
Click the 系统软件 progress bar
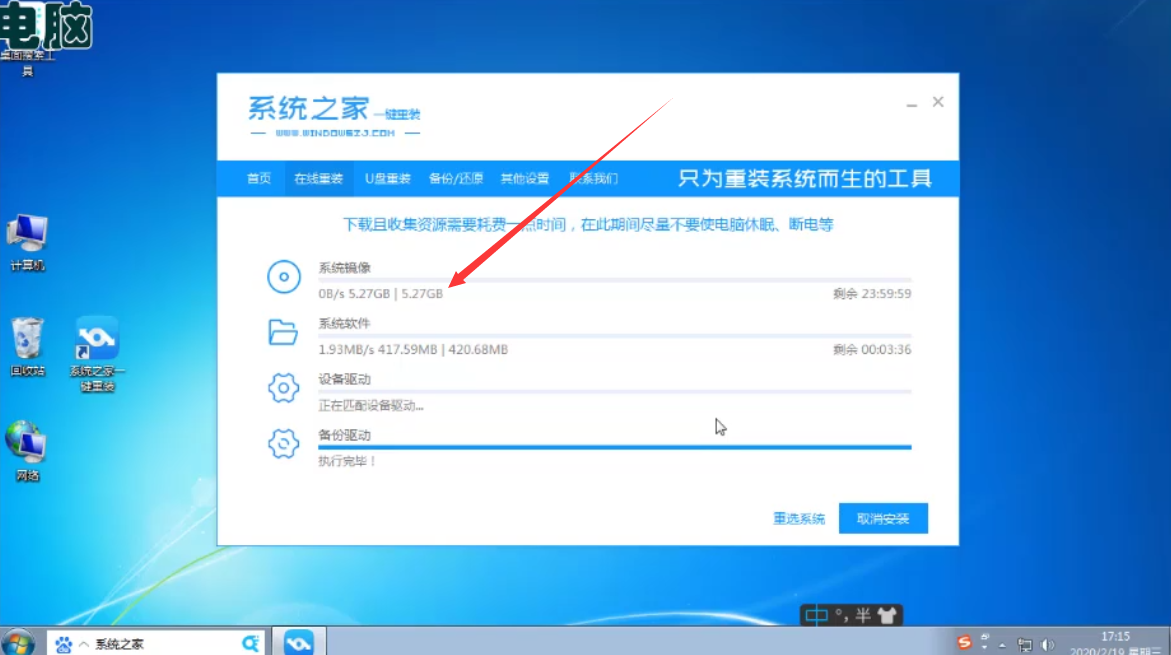pos(615,335)
